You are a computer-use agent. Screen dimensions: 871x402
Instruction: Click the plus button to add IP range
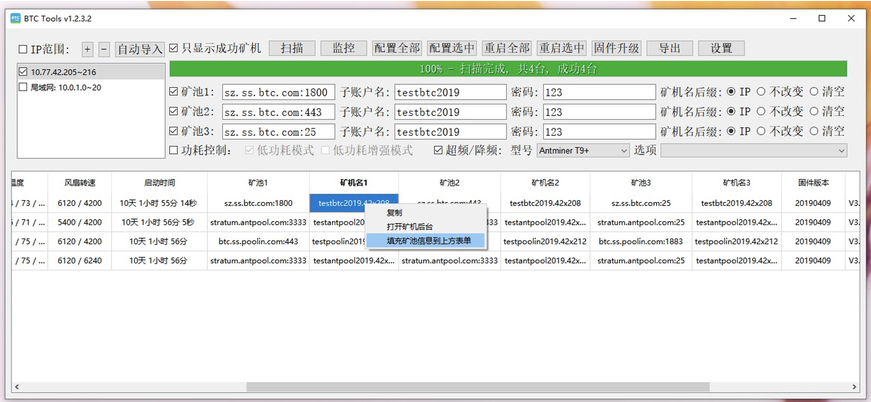[x=87, y=49]
